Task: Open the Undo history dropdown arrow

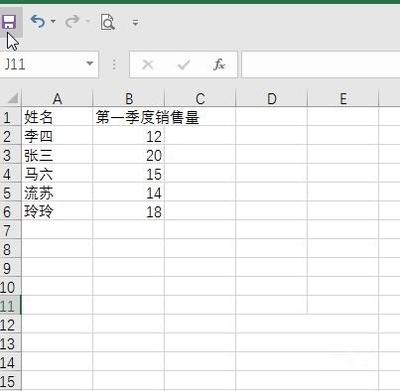Action: pos(53,22)
